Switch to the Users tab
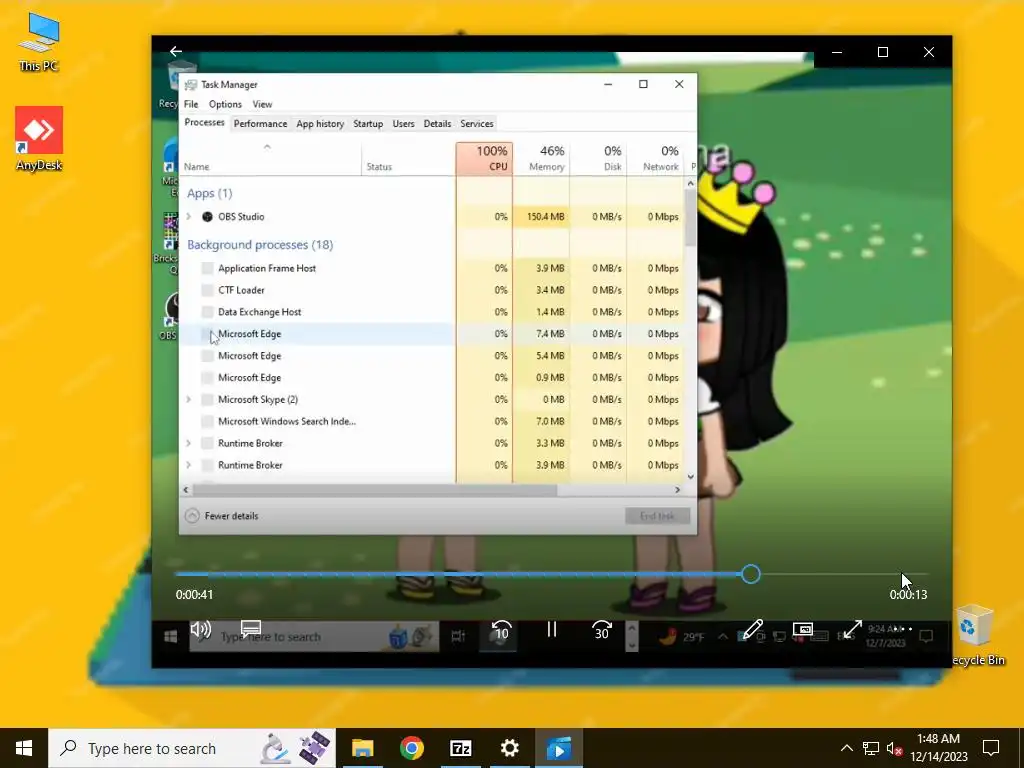 click(403, 123)
